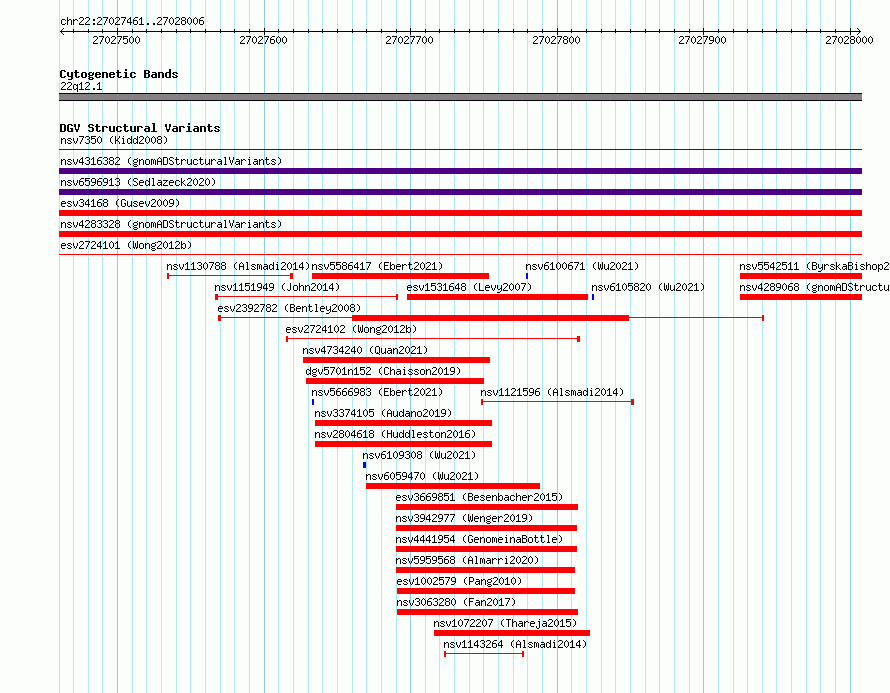
Task: Click the esv34168 (Gusev2009) red bar
Action: click(460, 213)
